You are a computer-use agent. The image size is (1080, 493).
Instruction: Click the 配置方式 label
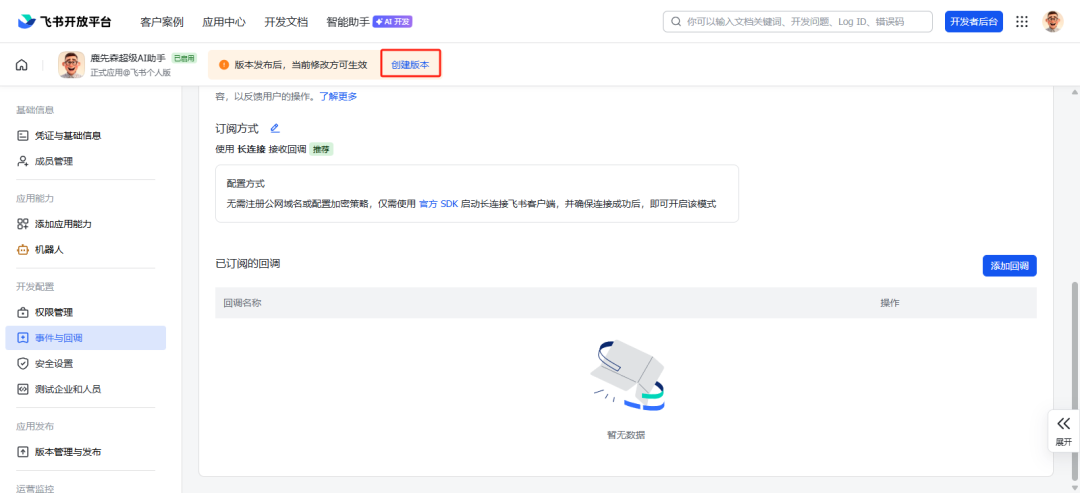coord(246,184)
